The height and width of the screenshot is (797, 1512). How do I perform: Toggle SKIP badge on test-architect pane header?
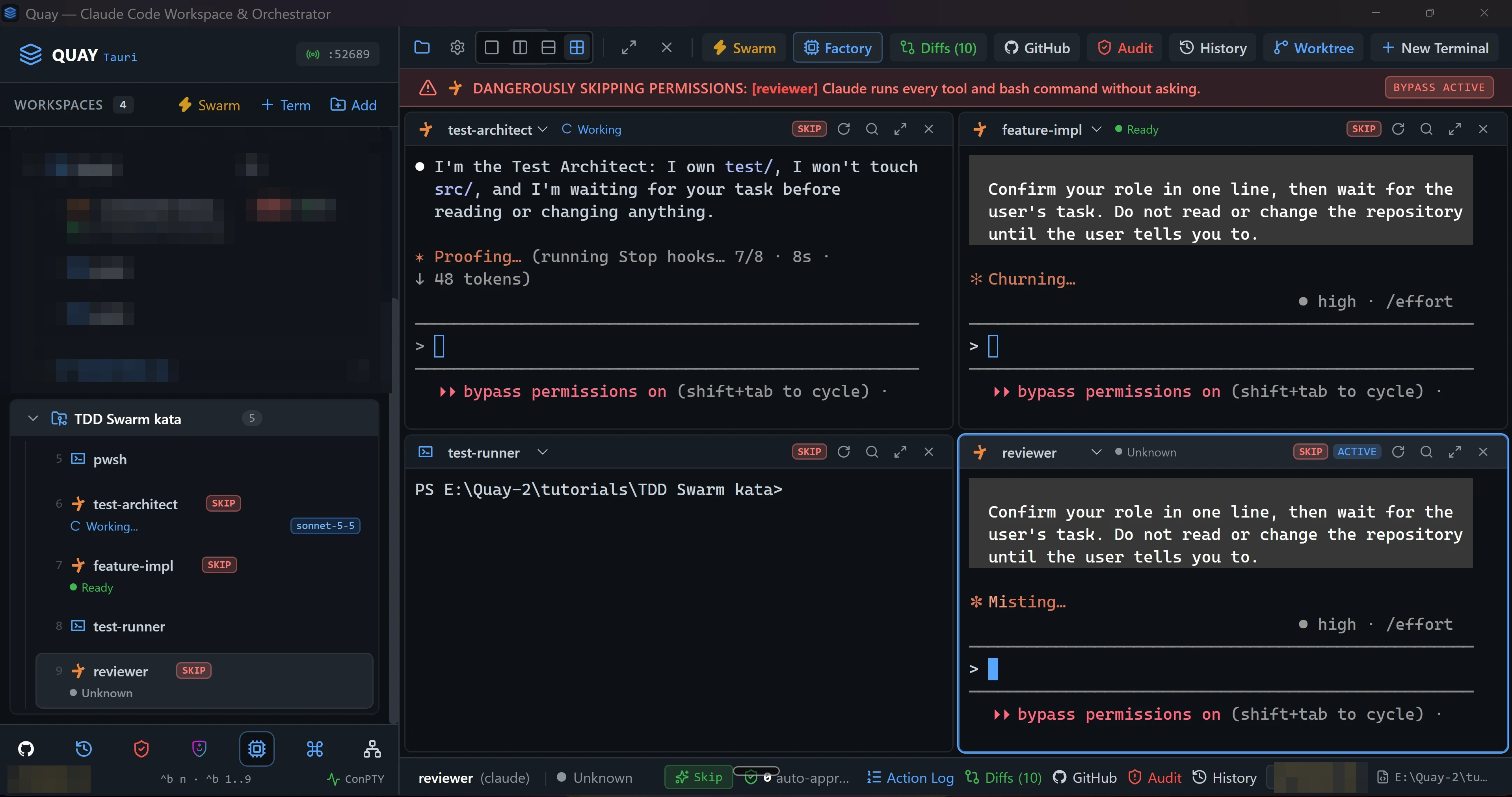(x=809, y=129)
